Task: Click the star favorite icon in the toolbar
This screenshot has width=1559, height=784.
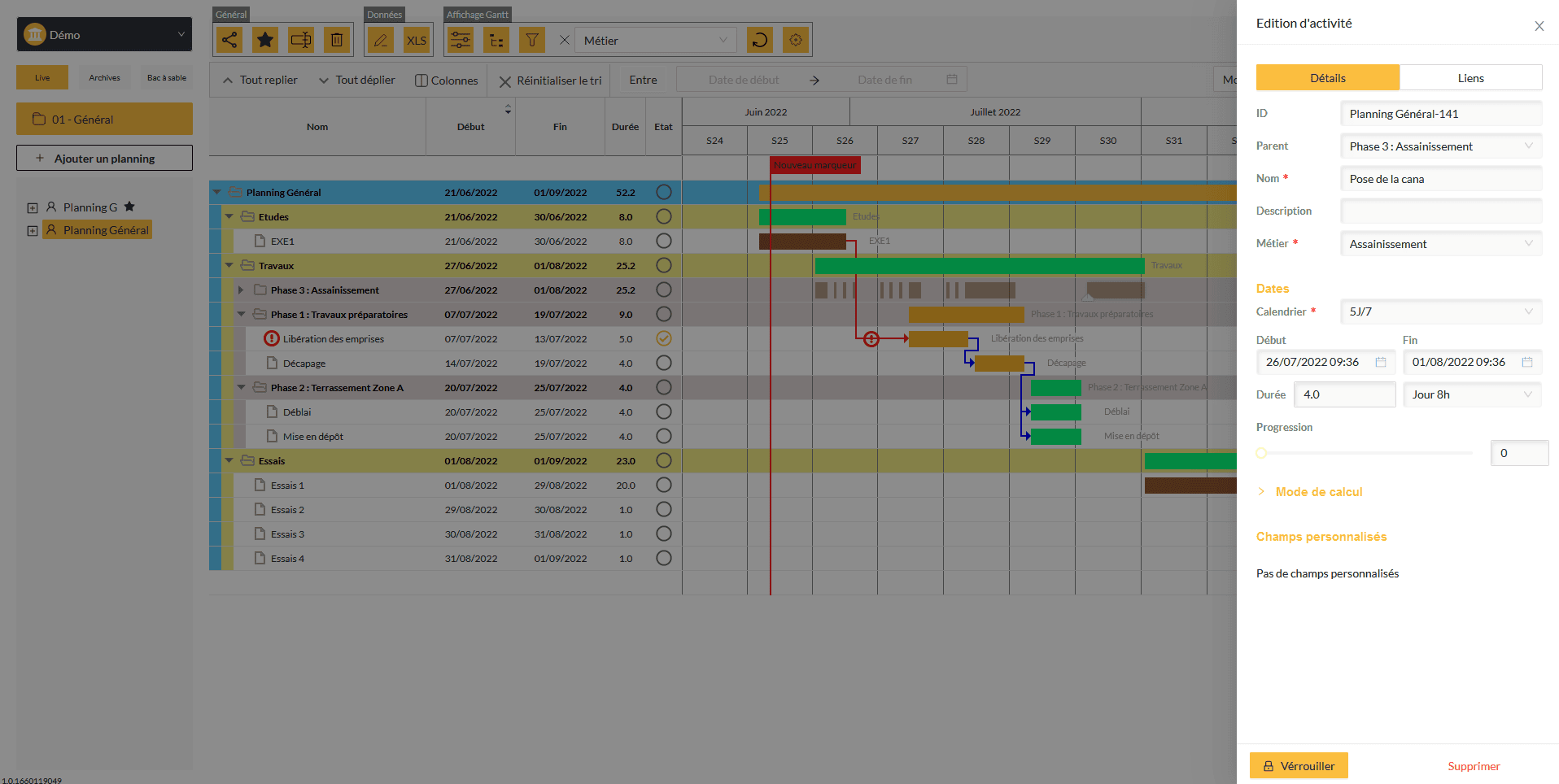Action: click(x=265, y=40)
